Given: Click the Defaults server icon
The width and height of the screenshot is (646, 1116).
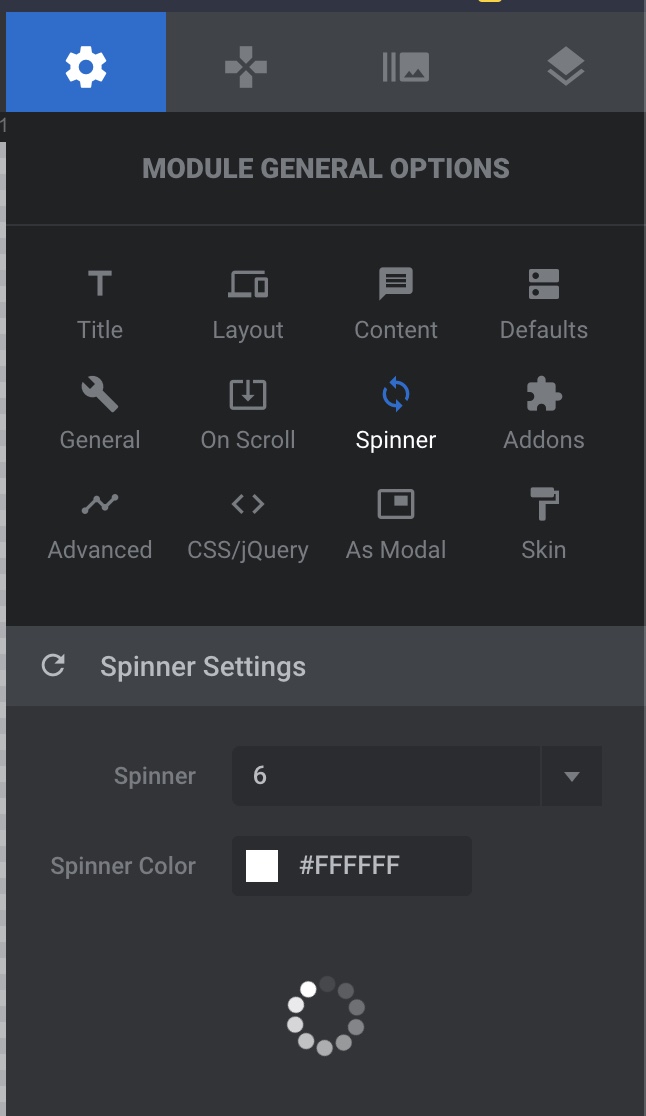Looking at the screenshot, I should [x=544, y=285].
